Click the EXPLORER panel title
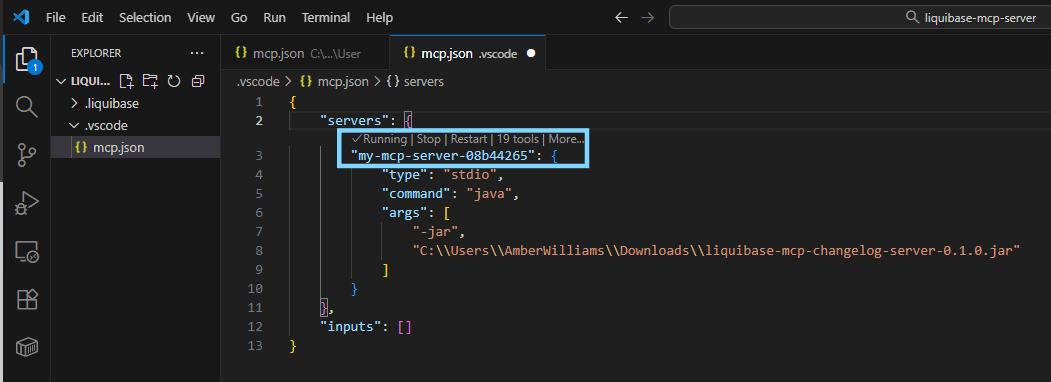The width and height of the screenshot is (1051, 382). (x=96, y=53)
